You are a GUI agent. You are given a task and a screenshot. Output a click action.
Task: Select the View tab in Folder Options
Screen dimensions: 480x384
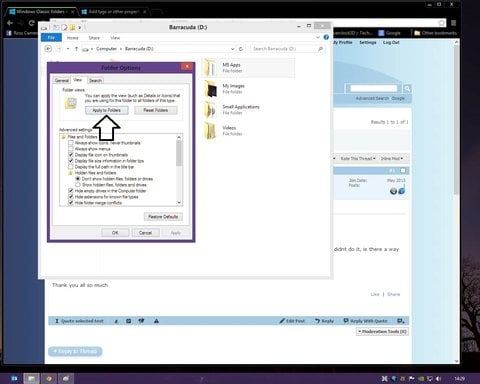(78, 80)
